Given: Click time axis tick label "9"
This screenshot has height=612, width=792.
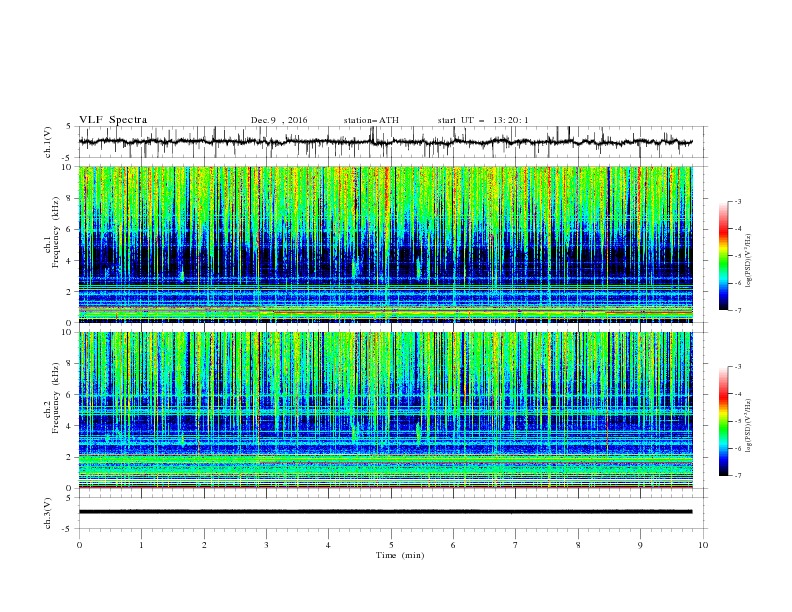Looking at the screenshot, I should (640, 545).
